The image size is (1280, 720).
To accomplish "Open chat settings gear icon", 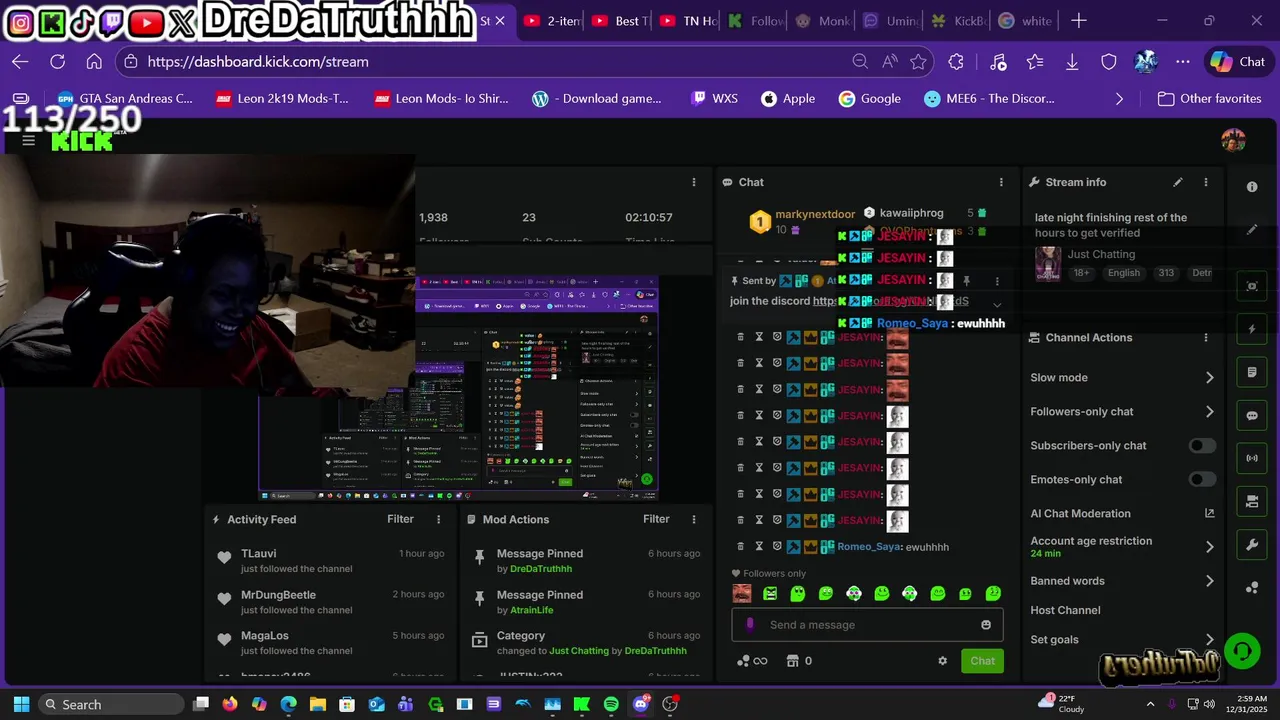I will click(x=942, y=661).
